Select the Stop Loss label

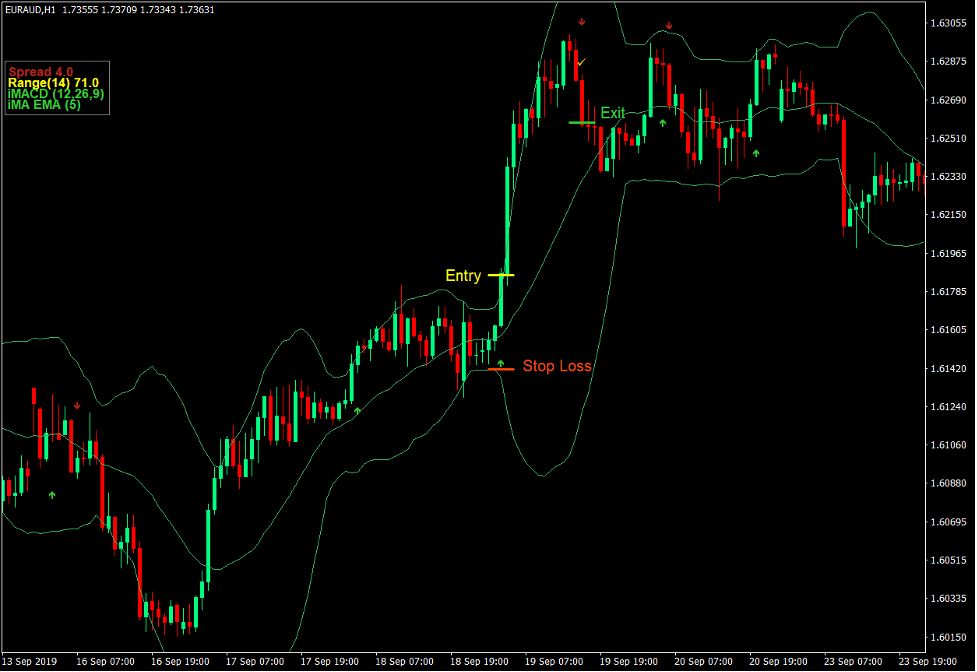556,366
